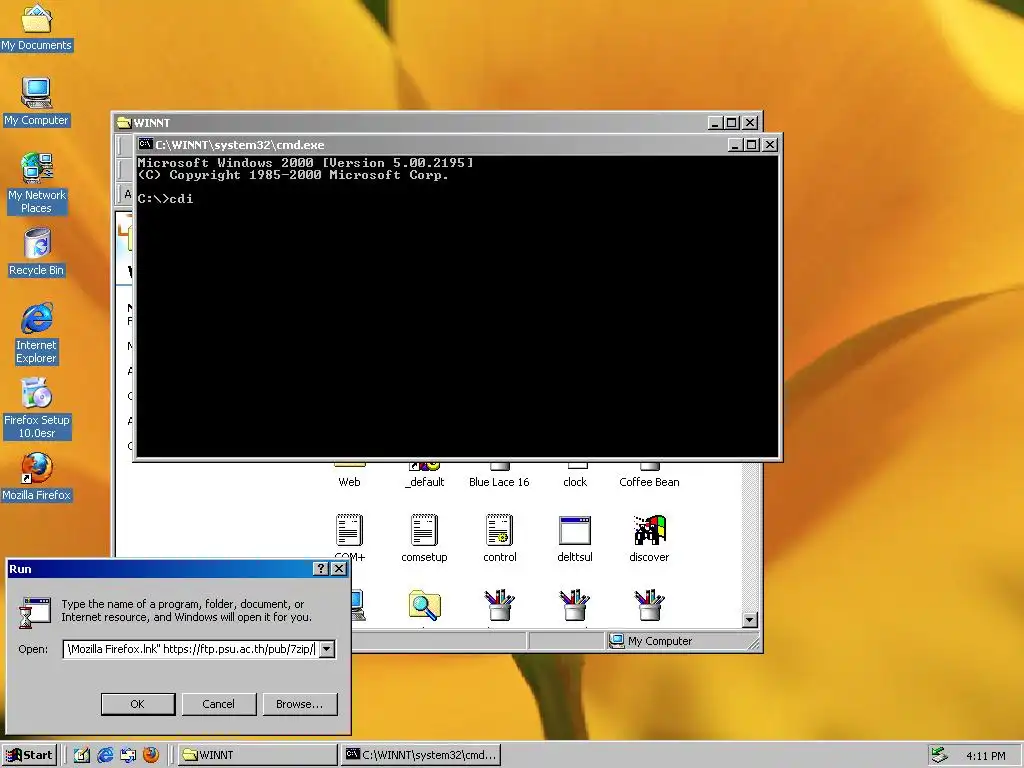Click inside the command prompt console area
This screenshot has height=768, width=1024.
click(457, 307)
